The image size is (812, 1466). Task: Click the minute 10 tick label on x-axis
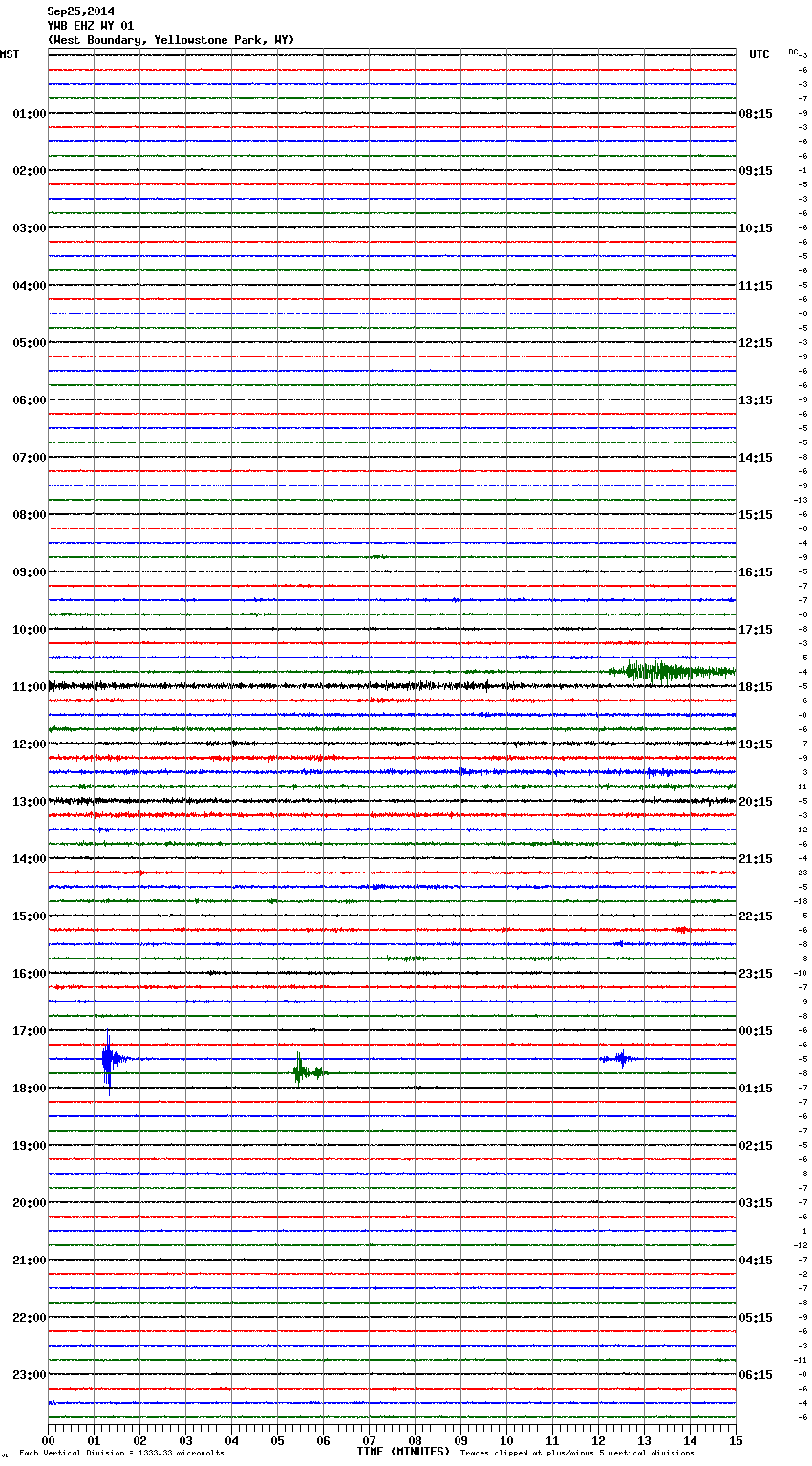click(x=506, y=1440)
